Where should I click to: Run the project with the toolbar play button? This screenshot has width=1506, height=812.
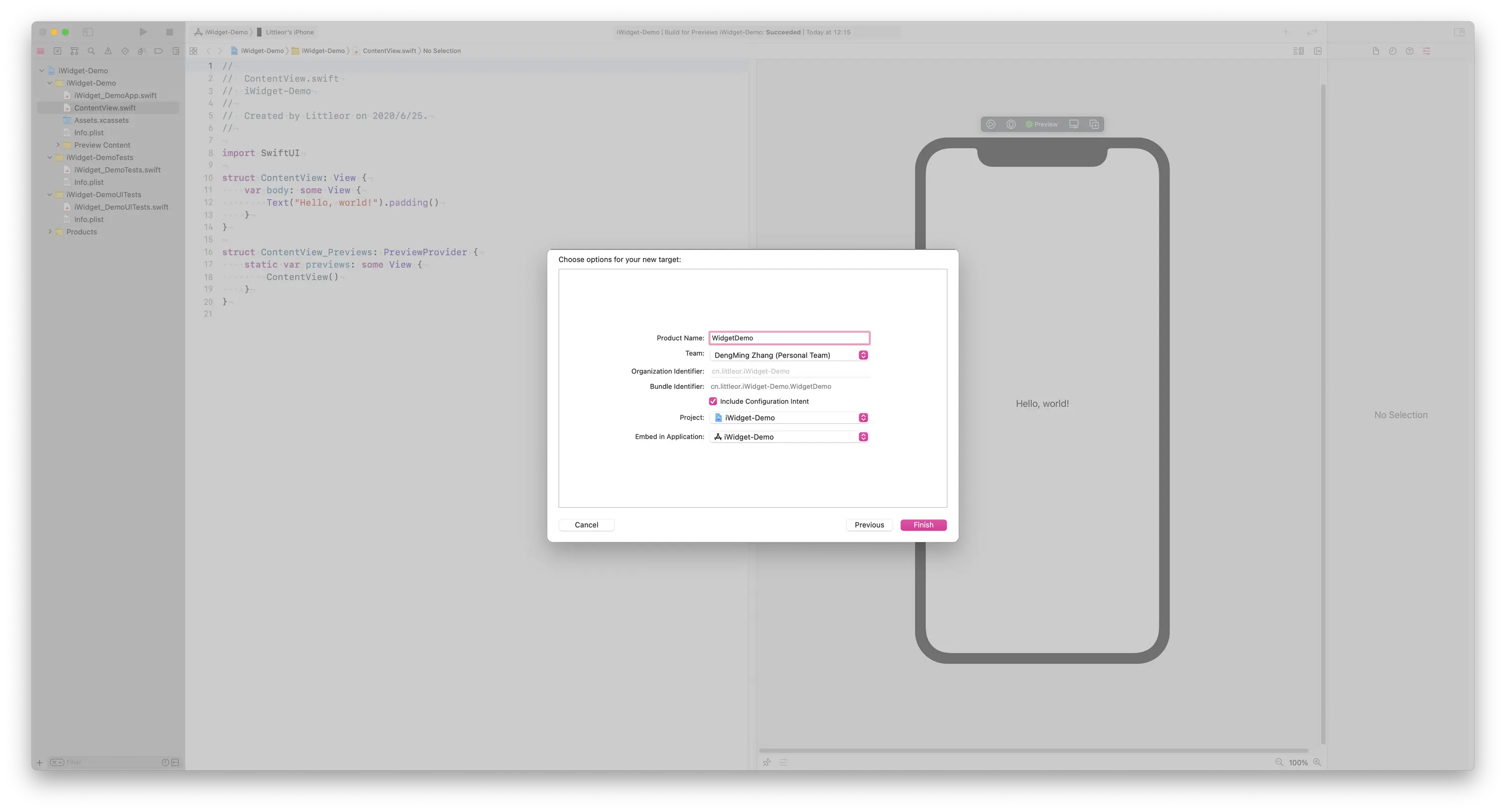[142, 32]
